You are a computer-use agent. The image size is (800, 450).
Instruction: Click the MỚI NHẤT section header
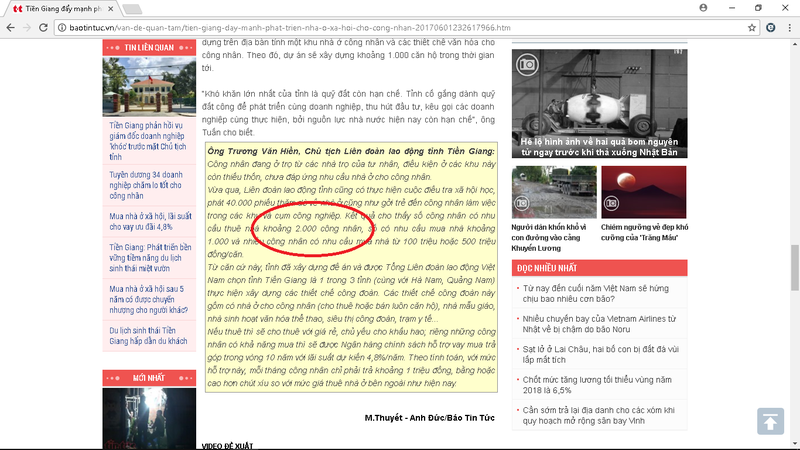coord(149,378)
